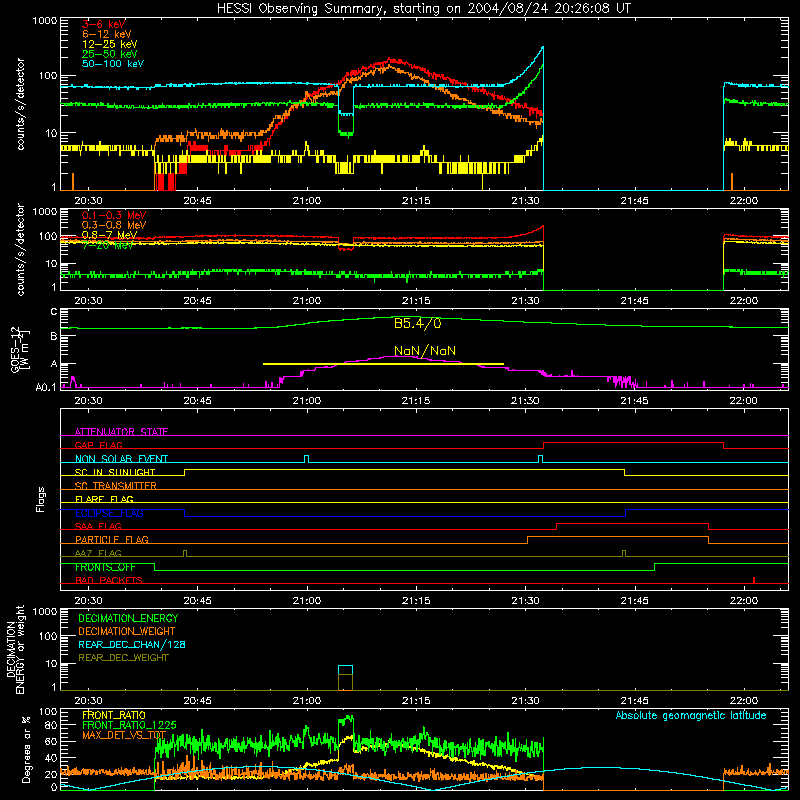Select the PARTICLE_FLAG label
Screen dimensions: 800x800
[112, 540]
